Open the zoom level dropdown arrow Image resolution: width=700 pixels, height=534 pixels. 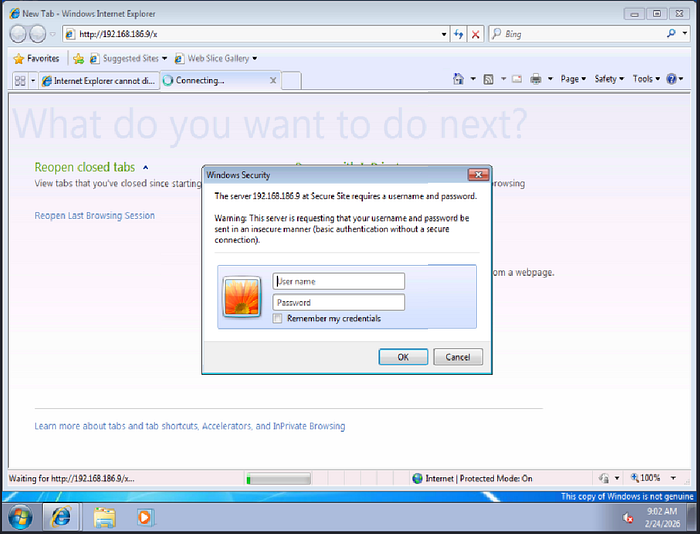tap(673, 478)
